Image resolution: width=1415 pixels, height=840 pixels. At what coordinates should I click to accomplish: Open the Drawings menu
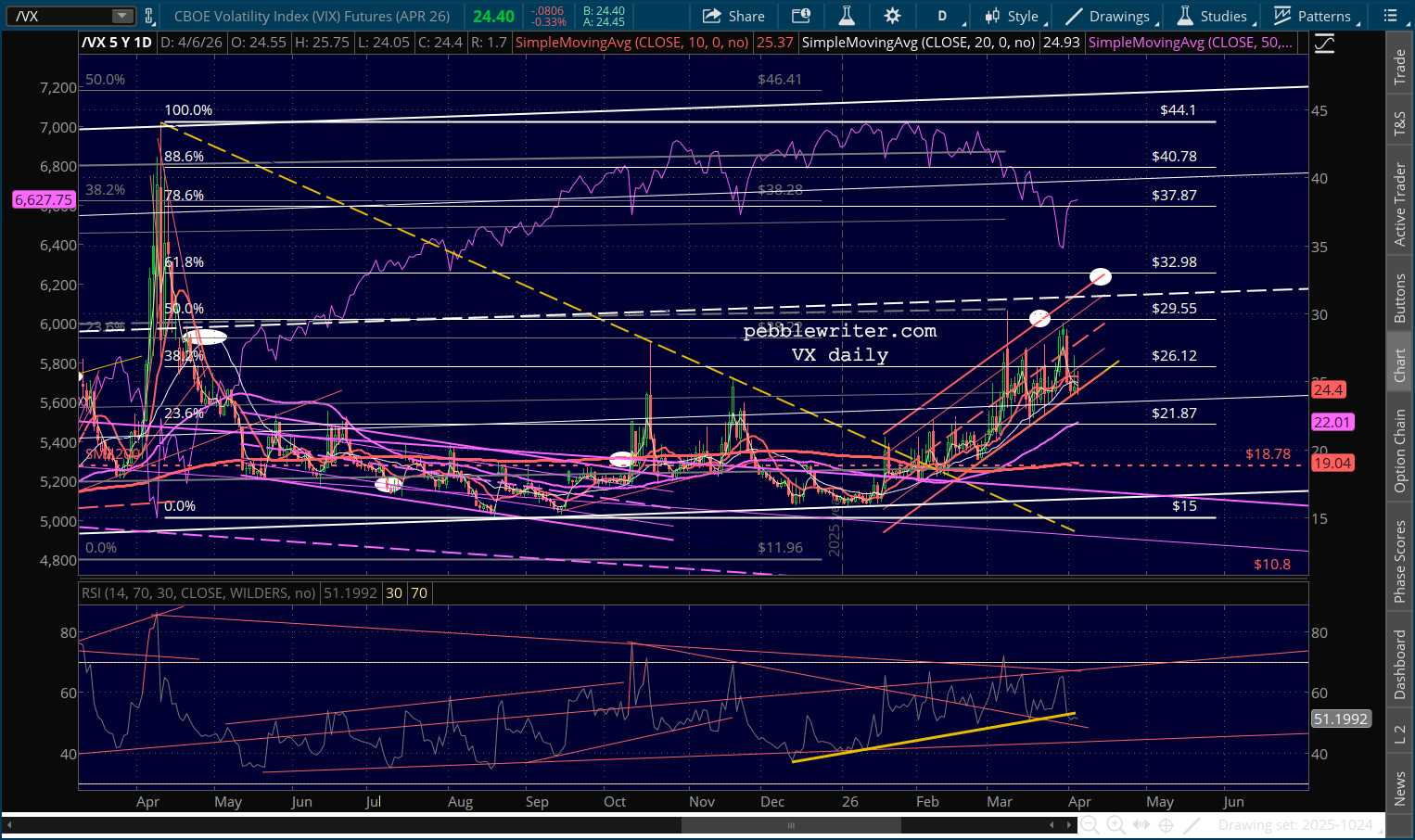click(x=1108, y=16)
